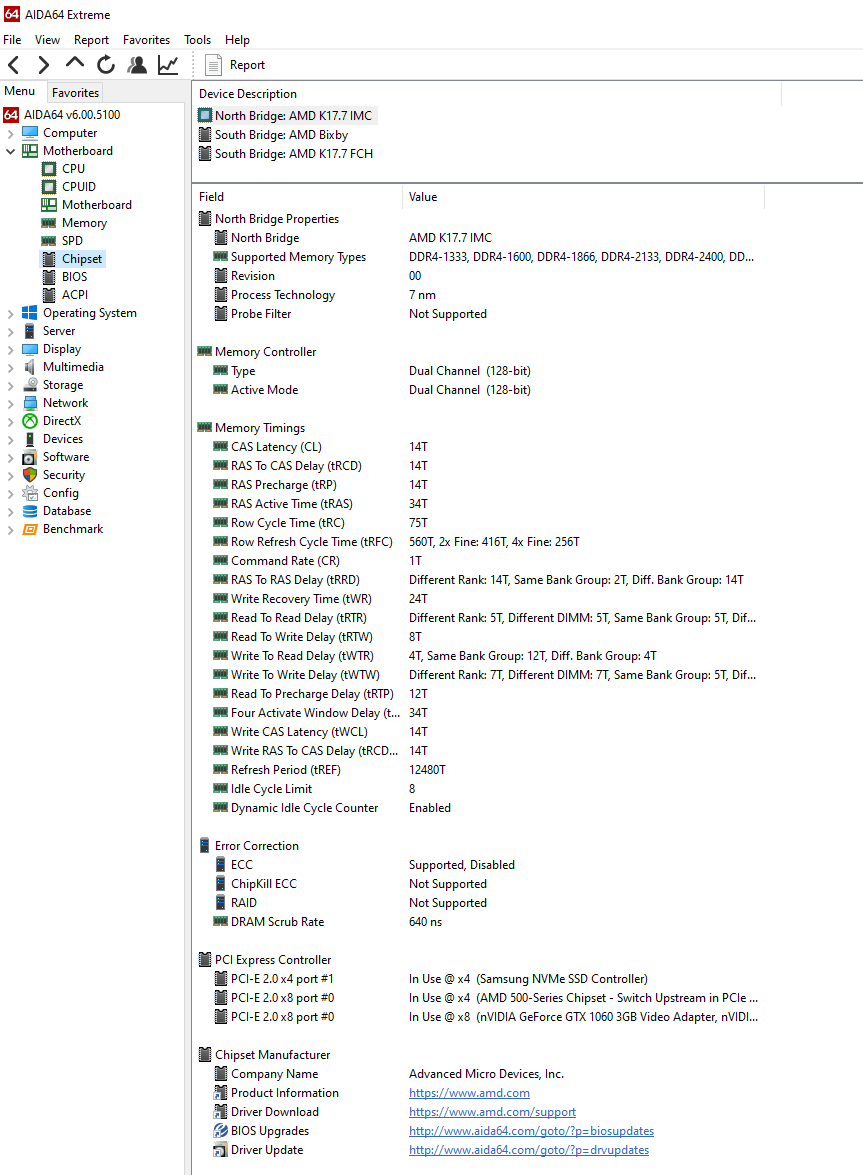Expand the Operating System node
The width and height of the screenshot is (863, 1175).
pos(10,313)
